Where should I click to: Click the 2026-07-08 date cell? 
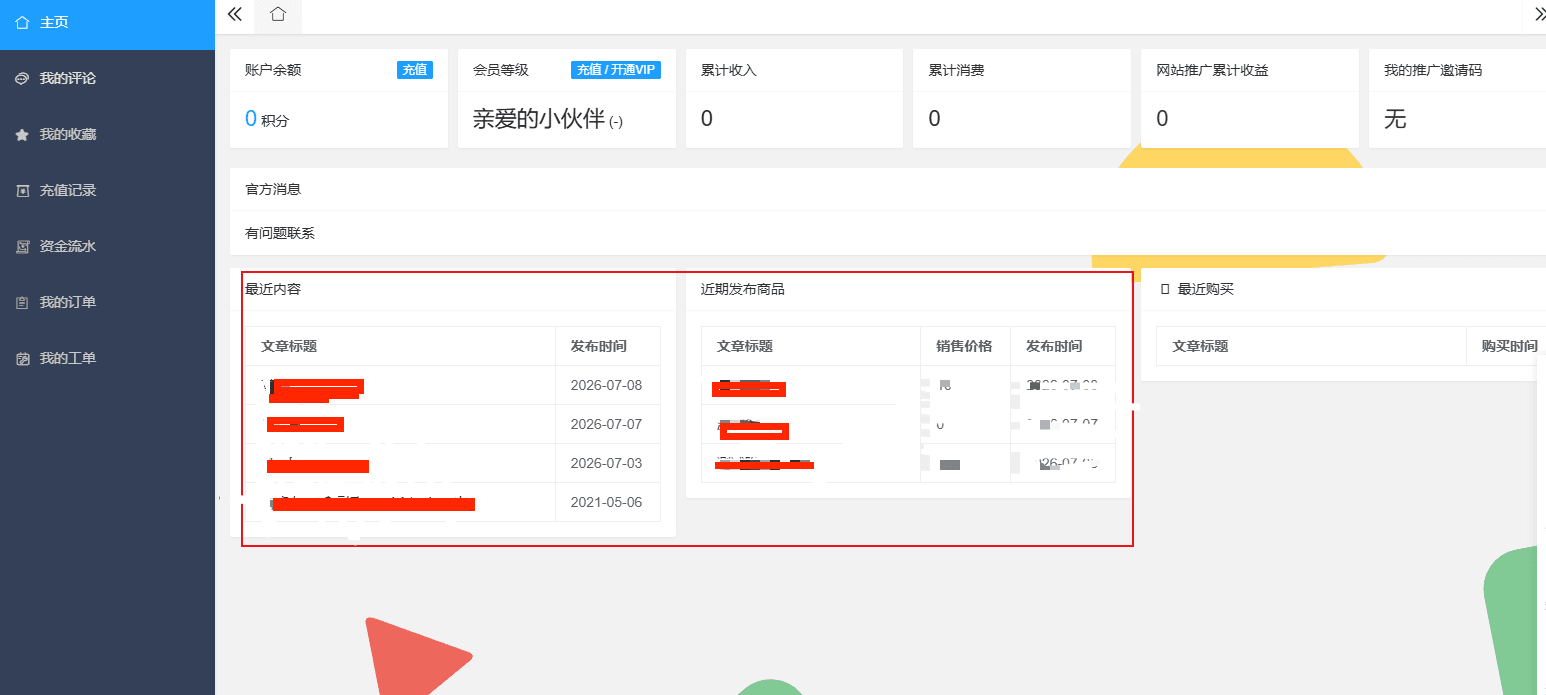coord(606,385)
